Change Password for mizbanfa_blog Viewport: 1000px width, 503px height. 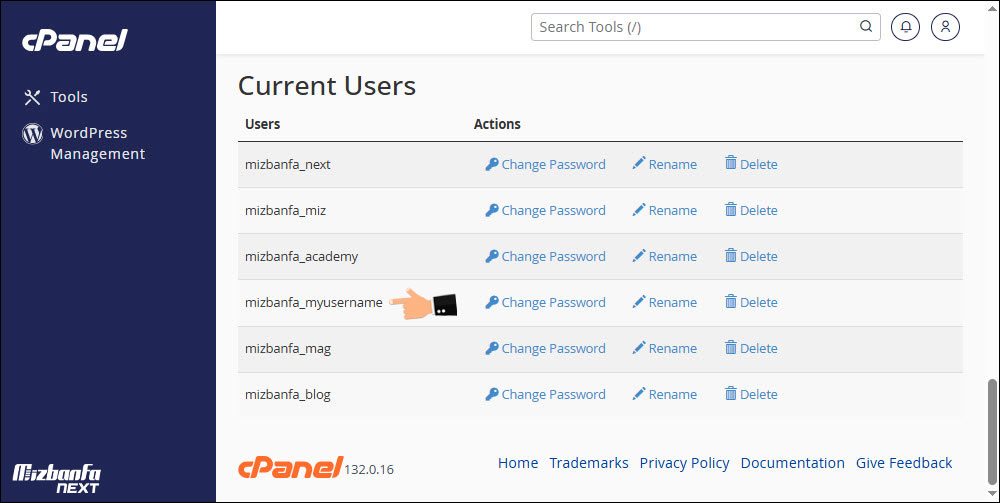pyautogui.click(x=553, y=394)
